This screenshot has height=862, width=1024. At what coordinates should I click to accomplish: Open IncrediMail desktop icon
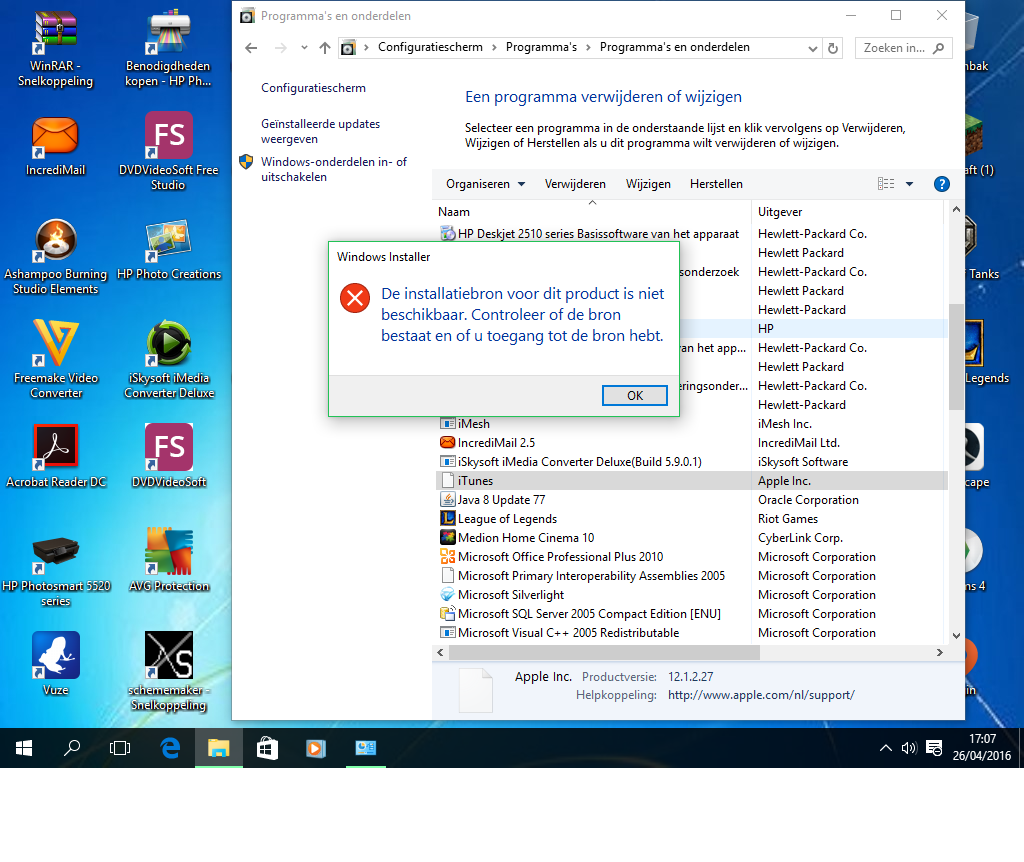tap(56, 147)
